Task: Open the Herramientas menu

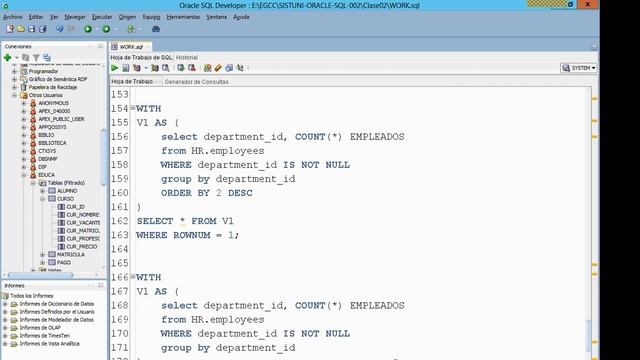Action: tap(183, 17)
